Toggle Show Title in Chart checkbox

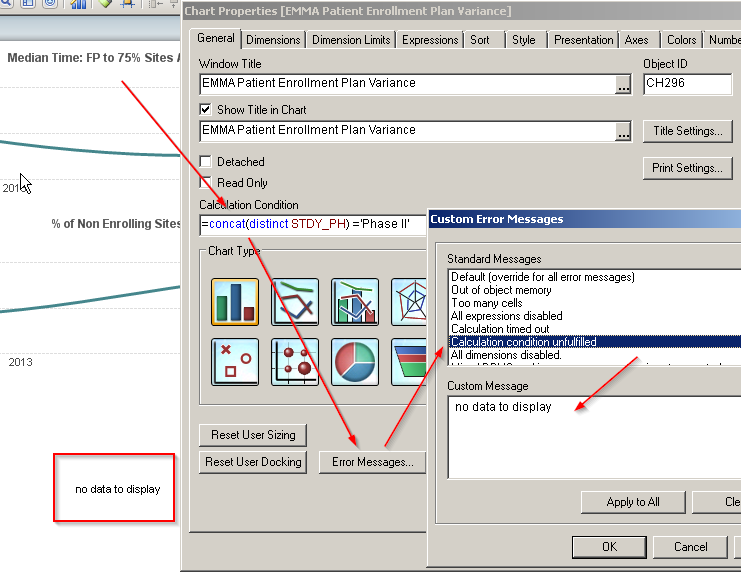205,110
